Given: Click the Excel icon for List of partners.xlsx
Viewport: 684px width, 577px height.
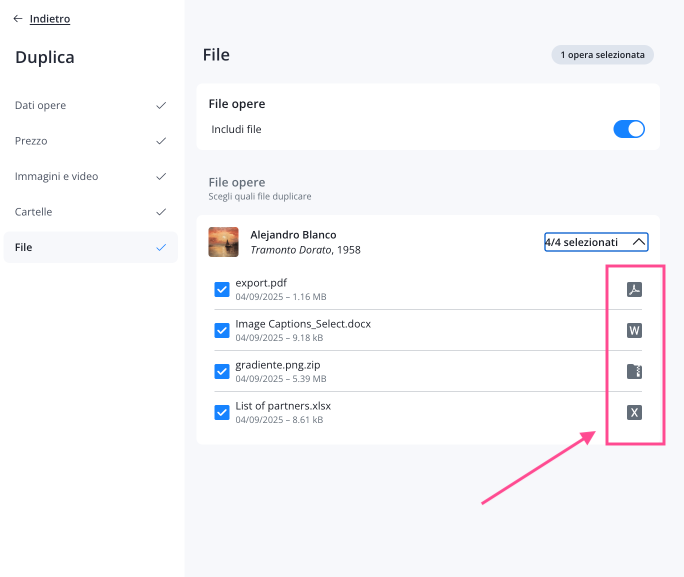Looking at the screenshot, I should [633, 412].
